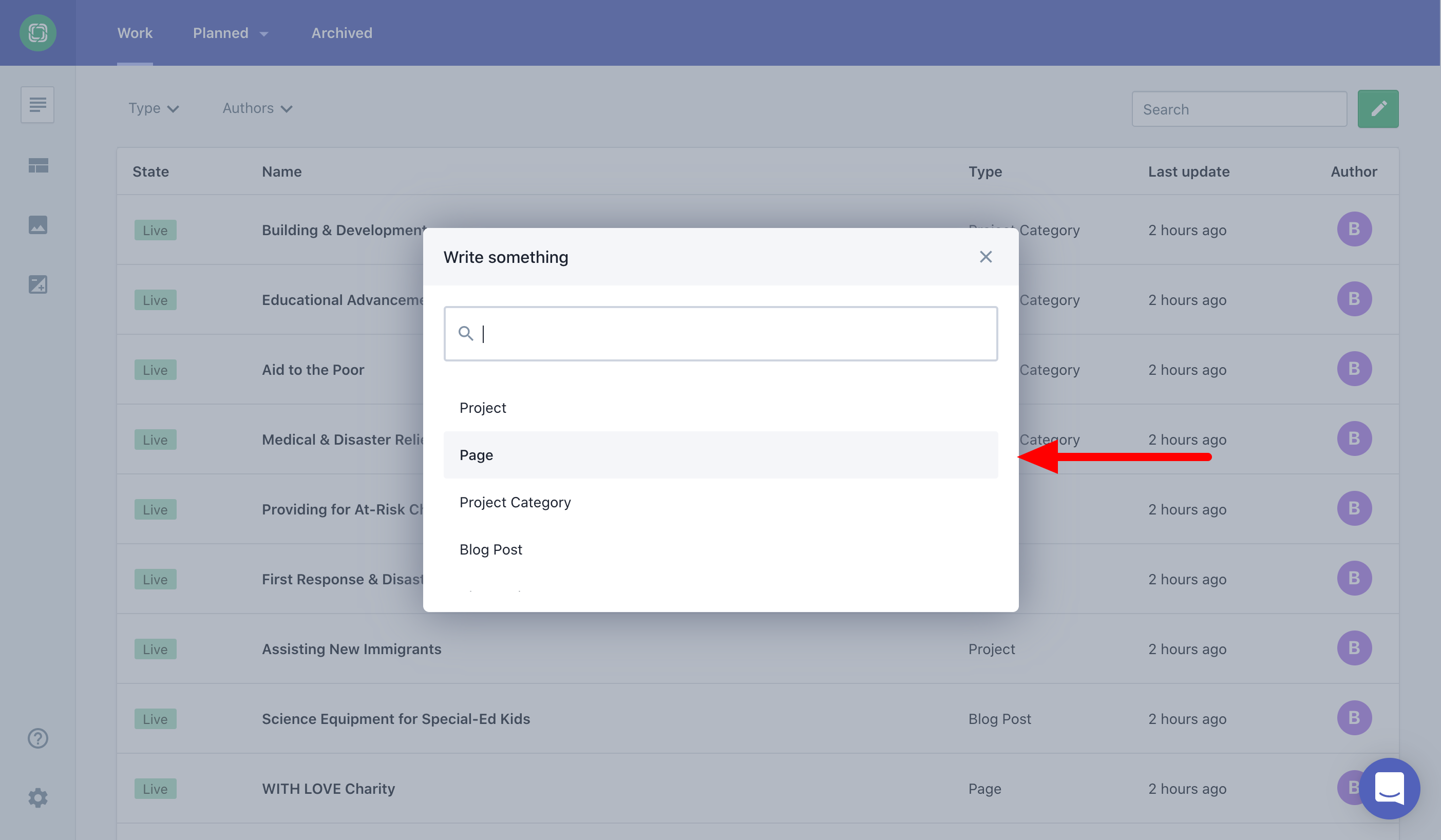The image size is (1441, 840).
Task: Open the Intercom chat bubble
Action: pos(1390,789)
